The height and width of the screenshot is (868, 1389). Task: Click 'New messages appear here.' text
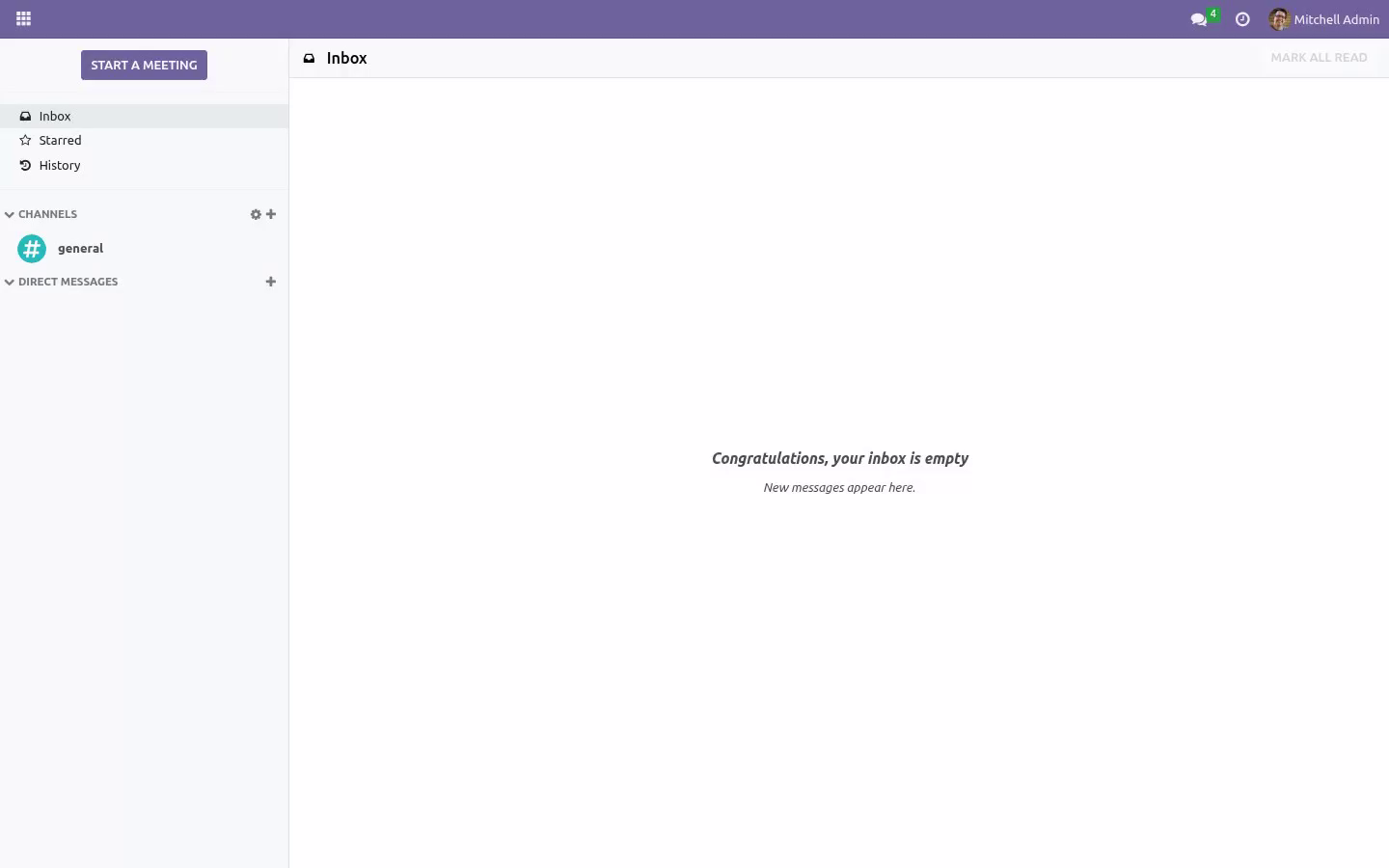click(839, 488)
